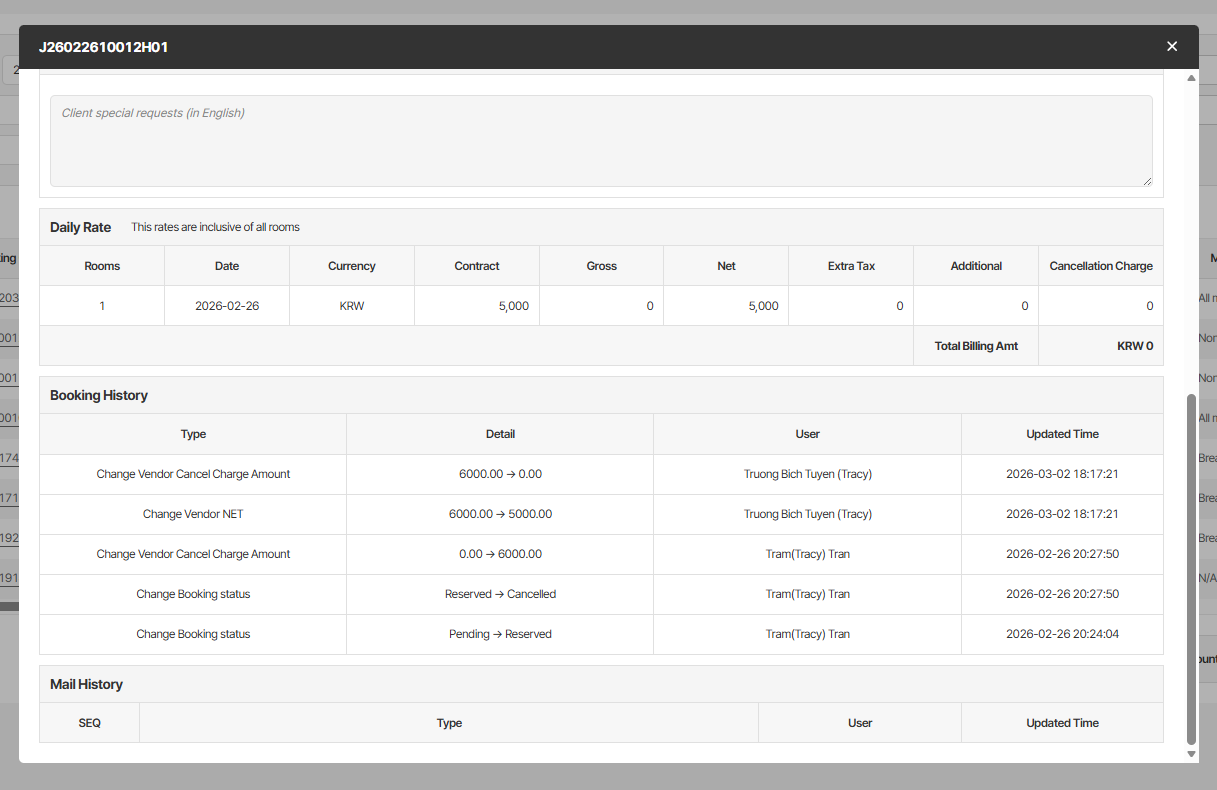Click the Booking History section title
1217x790 pixels.
[x=99, y=395]
